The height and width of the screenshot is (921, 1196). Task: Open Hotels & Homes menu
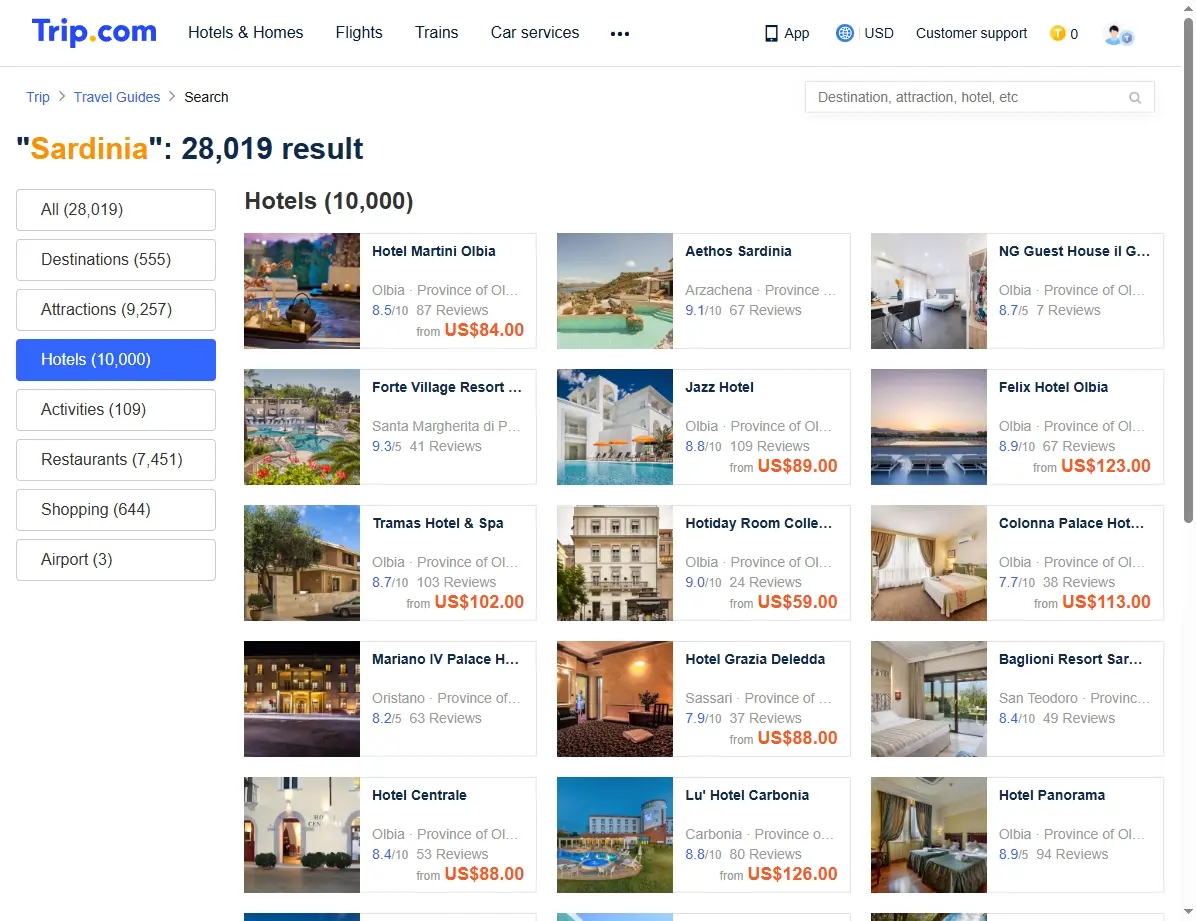[246, 33]
